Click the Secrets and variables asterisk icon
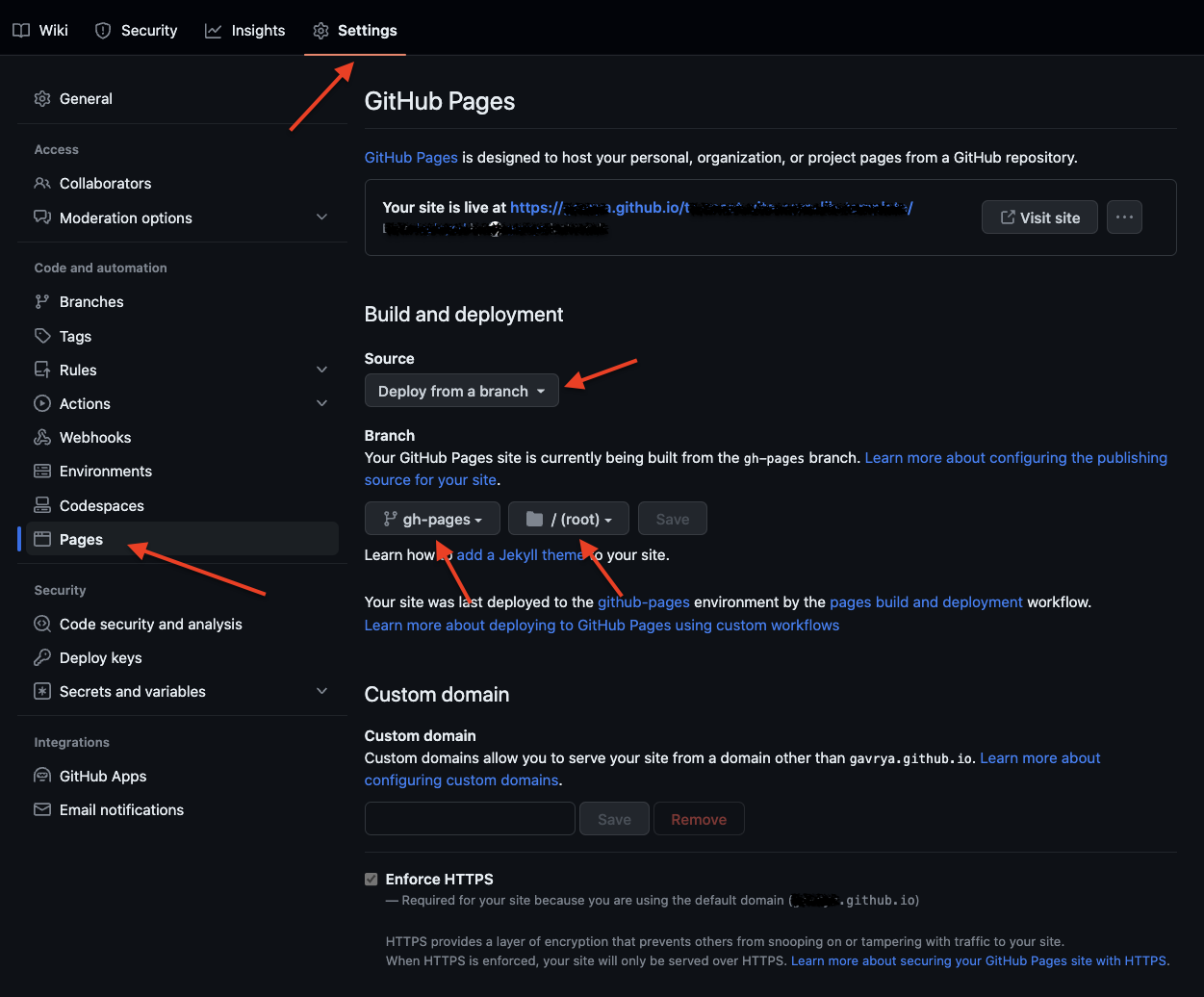 (42, 691)
